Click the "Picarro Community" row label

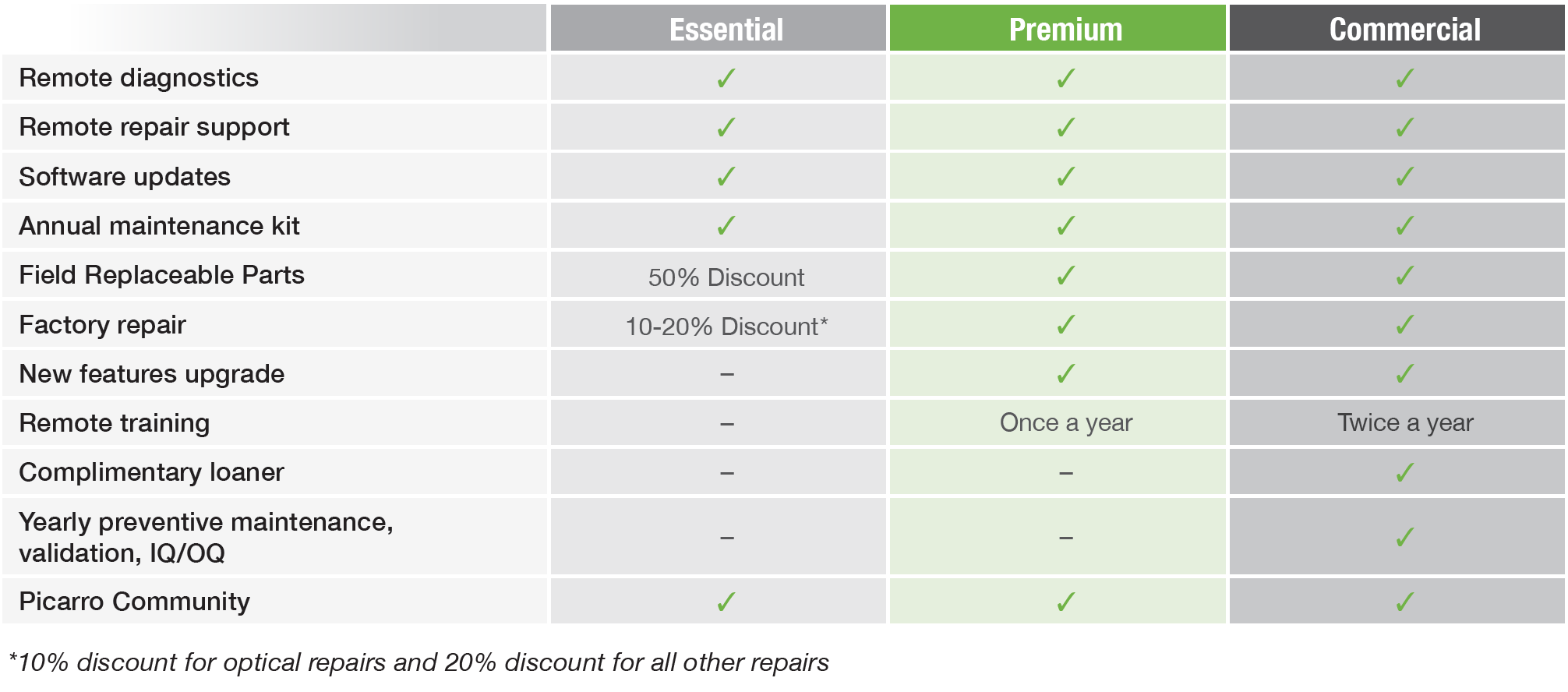tap(134, 602)
